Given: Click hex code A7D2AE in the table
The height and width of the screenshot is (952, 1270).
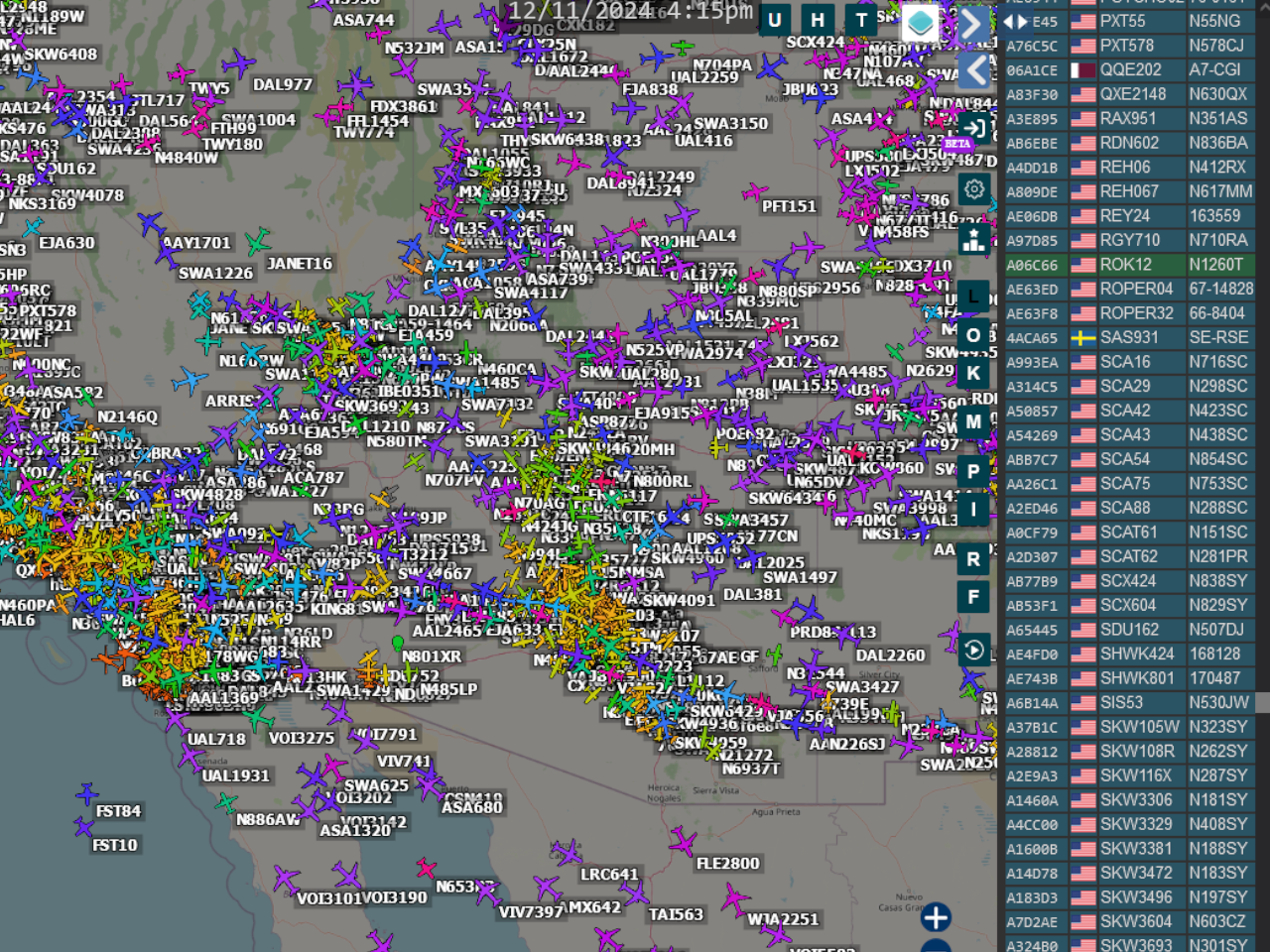Looking at the screenshot, I should 1032,922.
